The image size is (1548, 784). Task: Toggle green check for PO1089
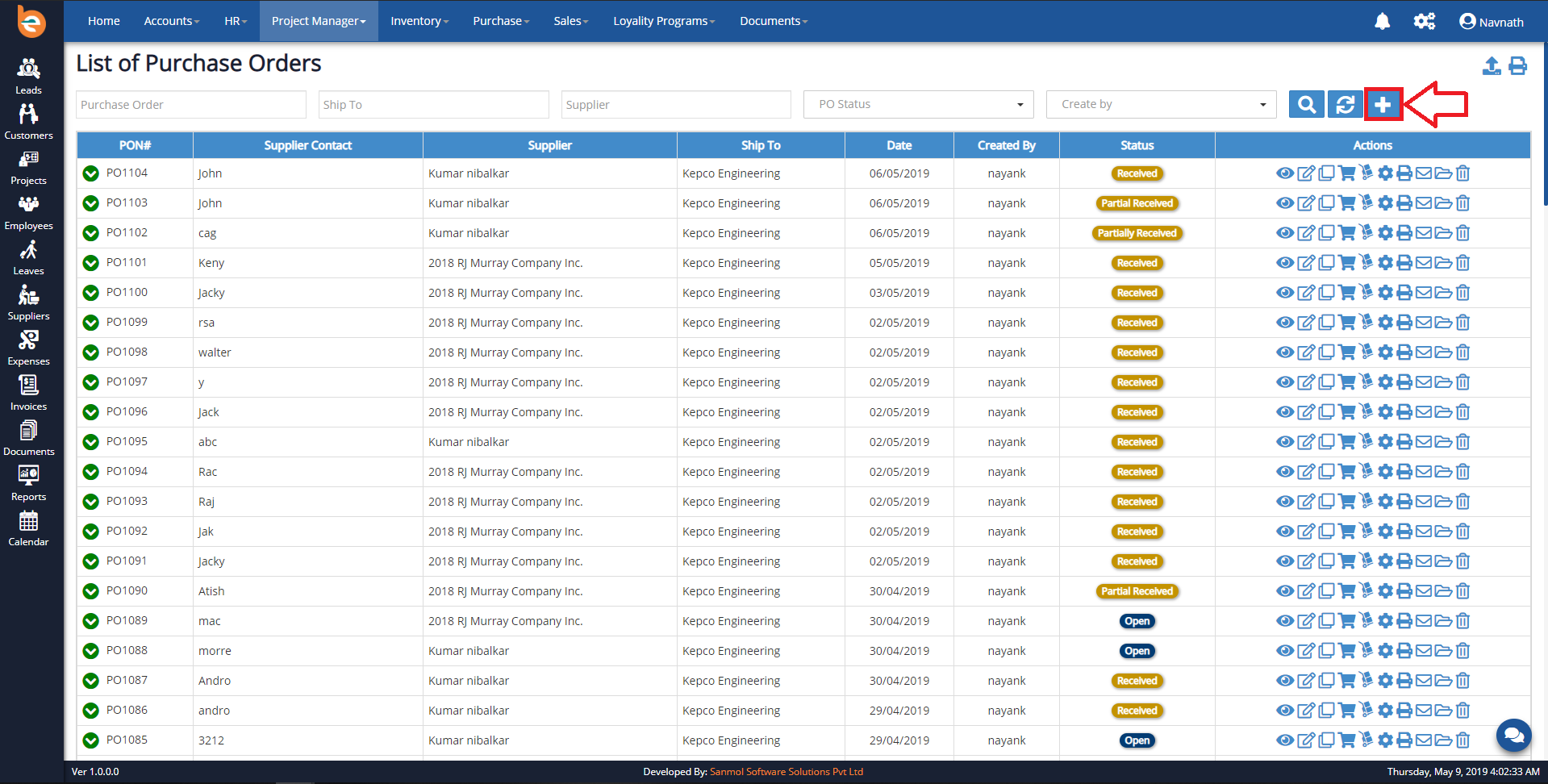(x=91, y=621)
